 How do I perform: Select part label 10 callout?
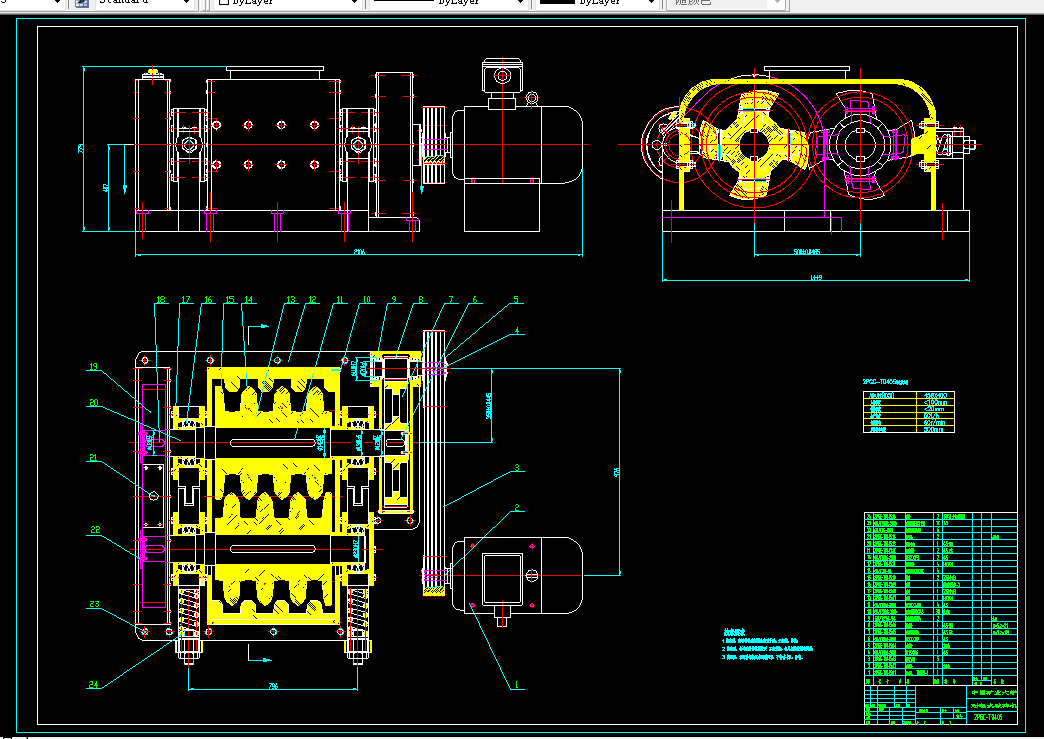coord(366,300)
